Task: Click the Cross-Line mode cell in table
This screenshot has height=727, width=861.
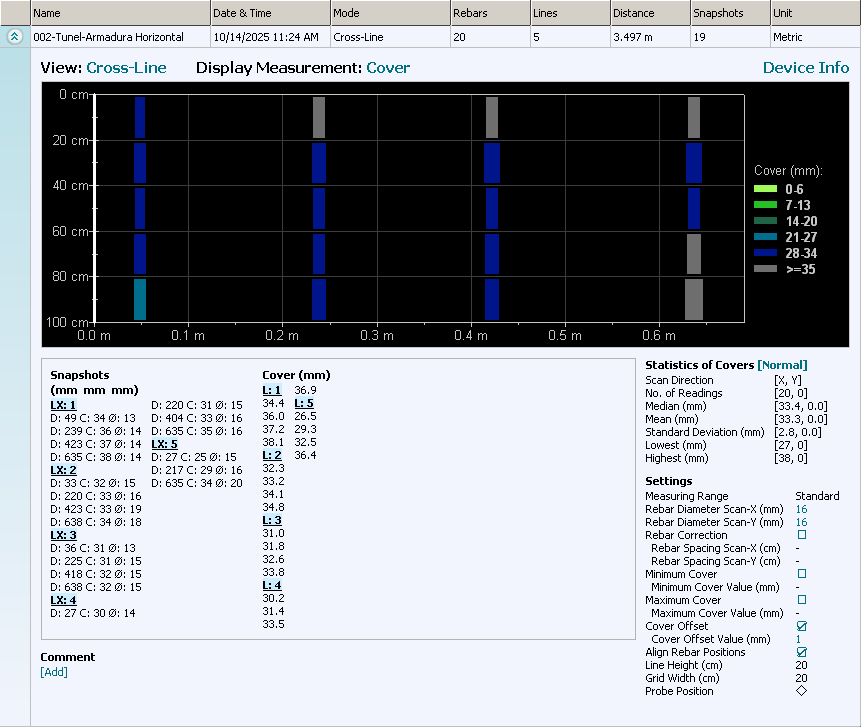Action: point(390,37)
